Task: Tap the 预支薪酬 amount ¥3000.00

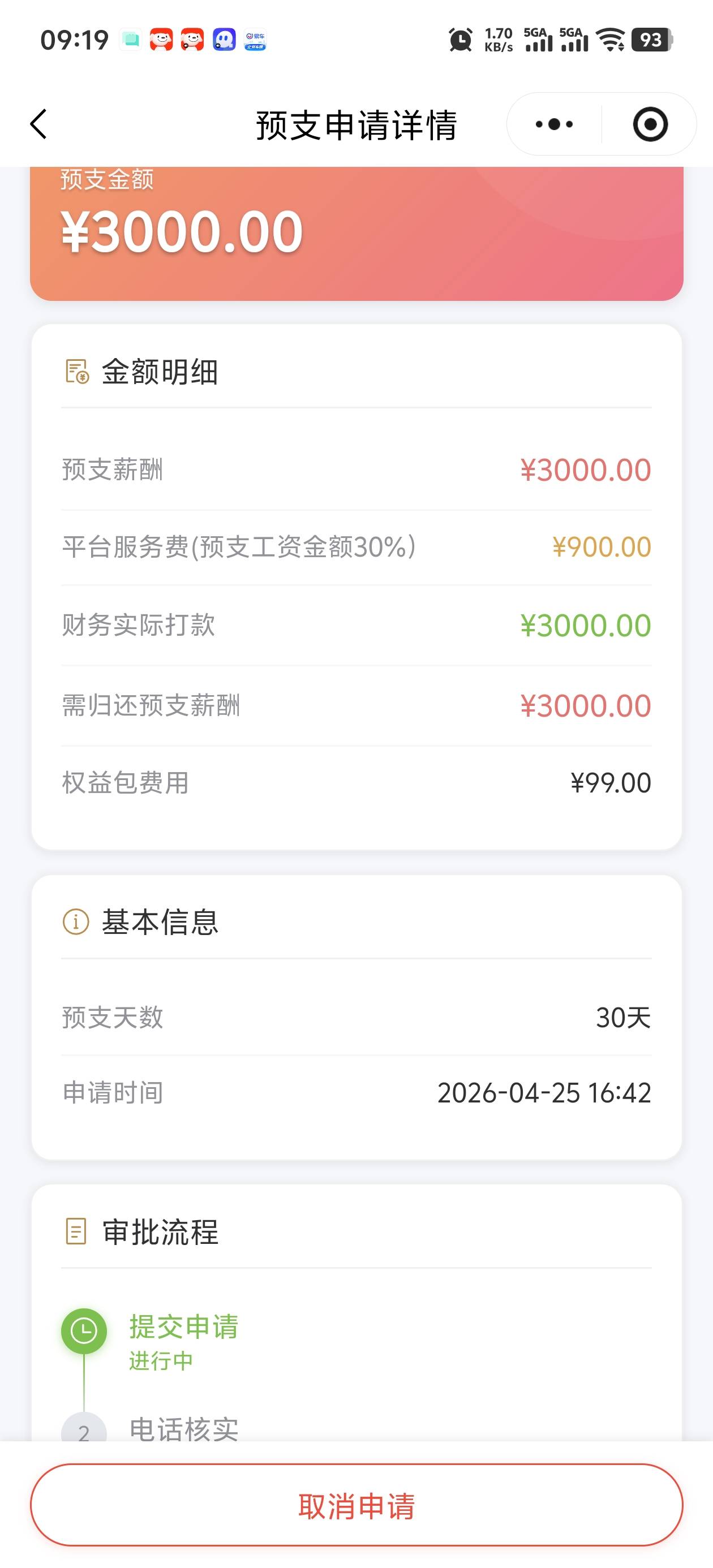Action: (585, 470)
